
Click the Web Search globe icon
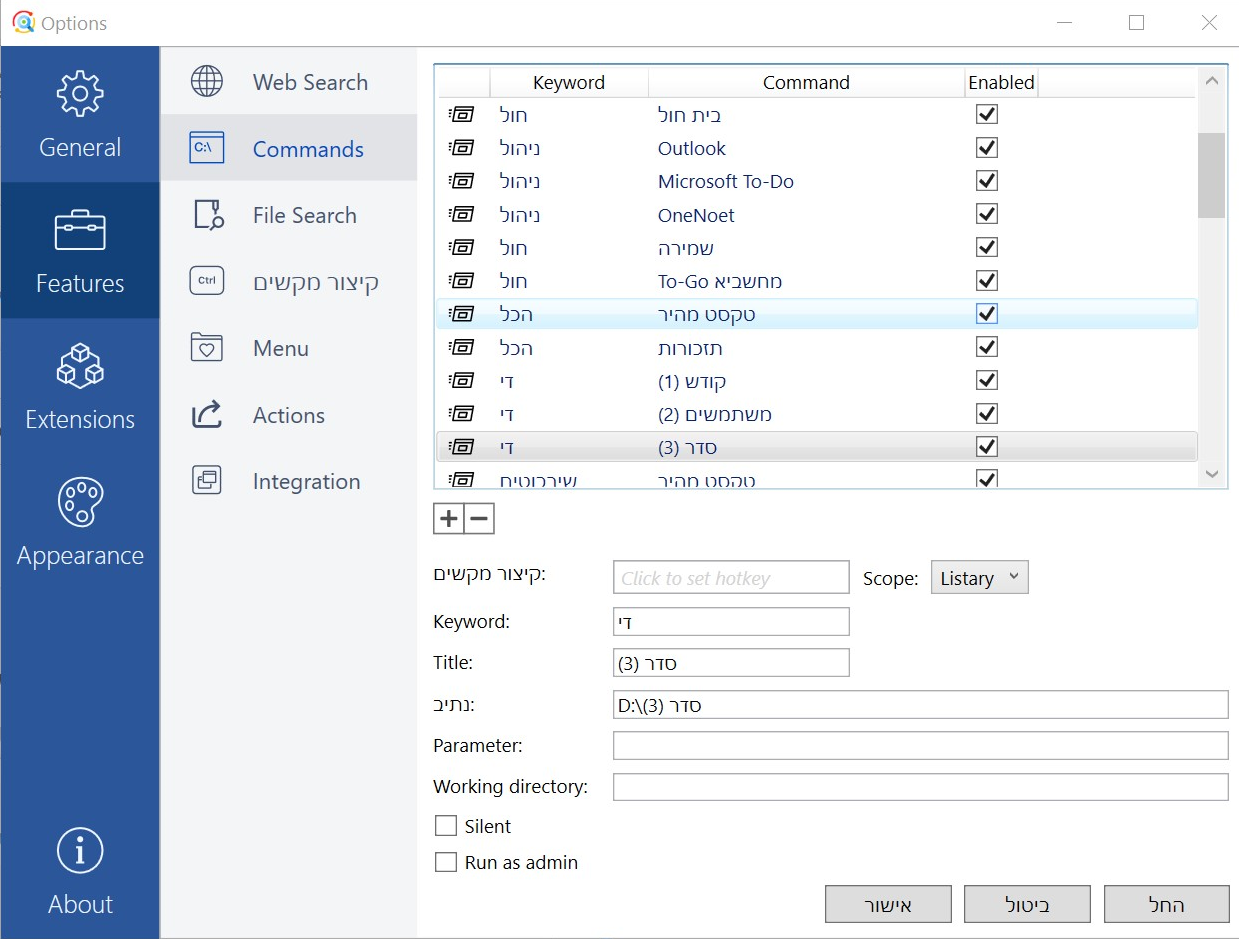click(x=207, y=81)
